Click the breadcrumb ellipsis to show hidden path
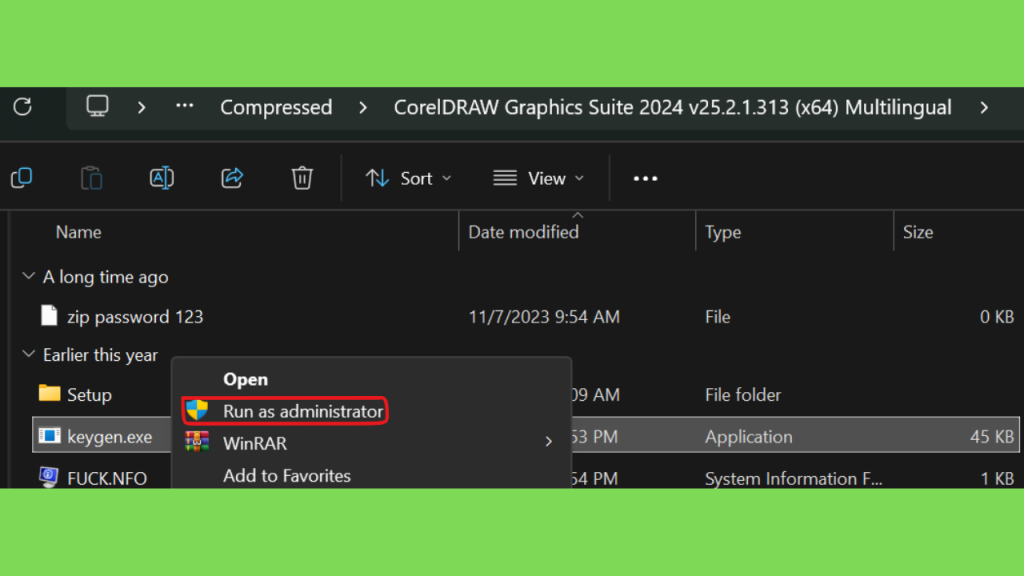 (x=184, y=107)
